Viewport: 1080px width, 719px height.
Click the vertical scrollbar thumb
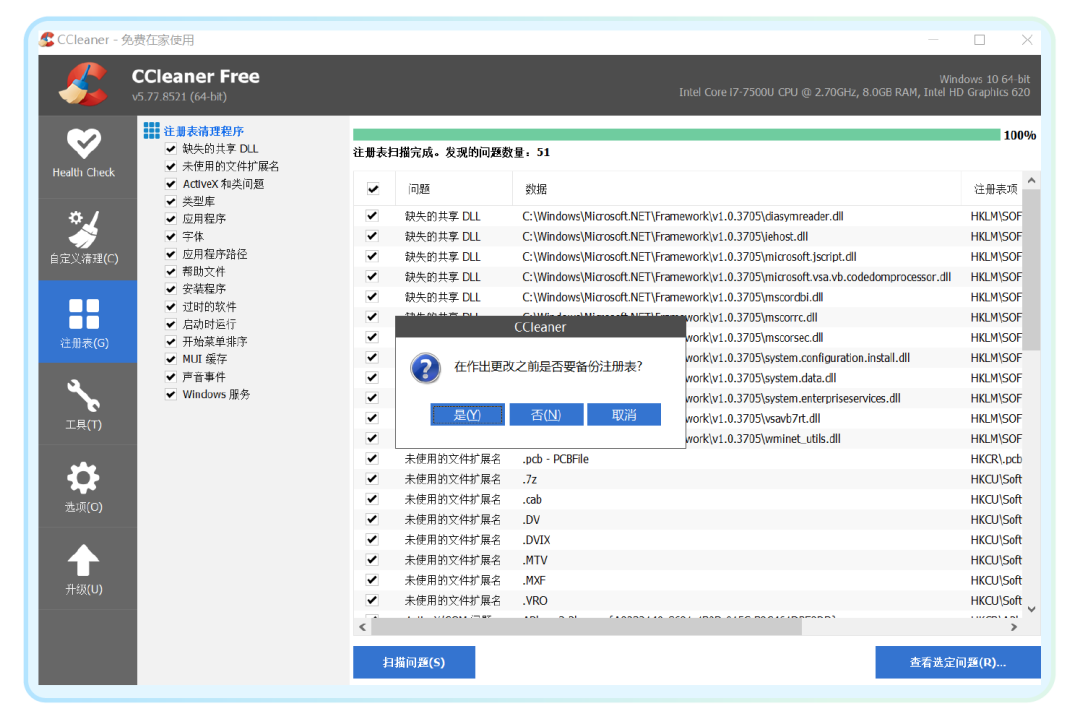pos(1031,269)
